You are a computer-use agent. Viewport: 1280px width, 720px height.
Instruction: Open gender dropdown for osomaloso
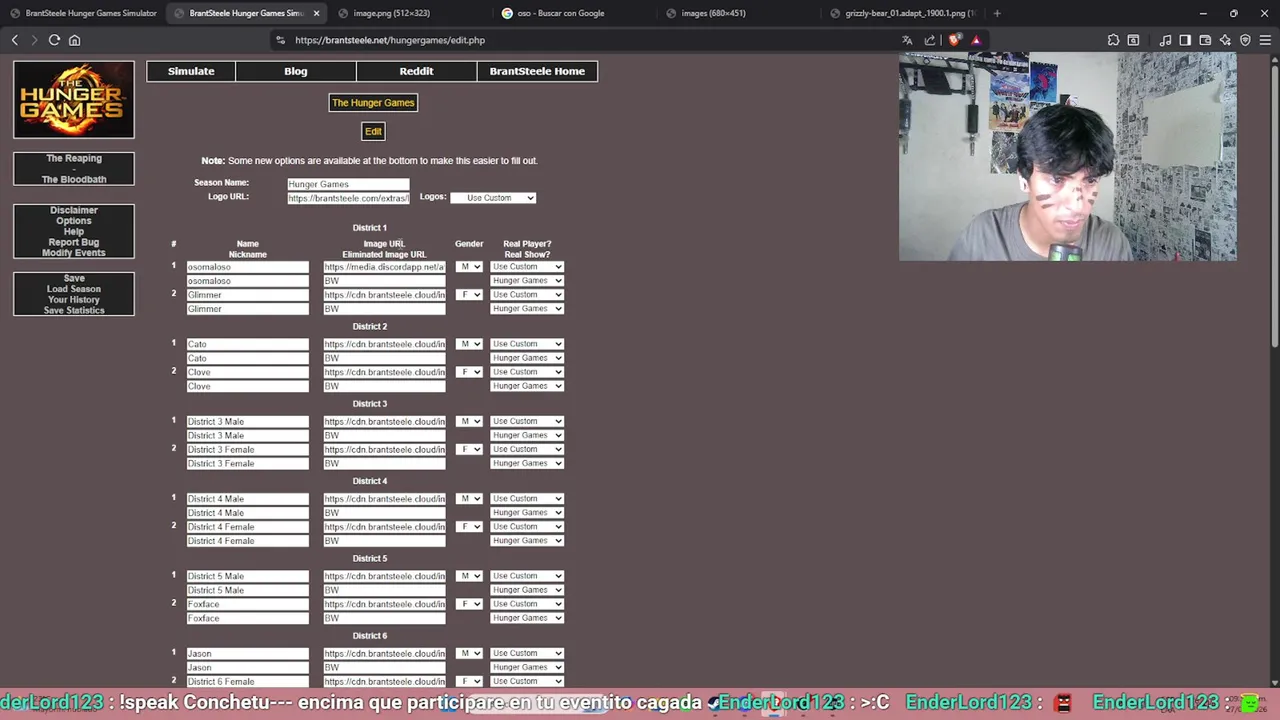coord(469,267)
